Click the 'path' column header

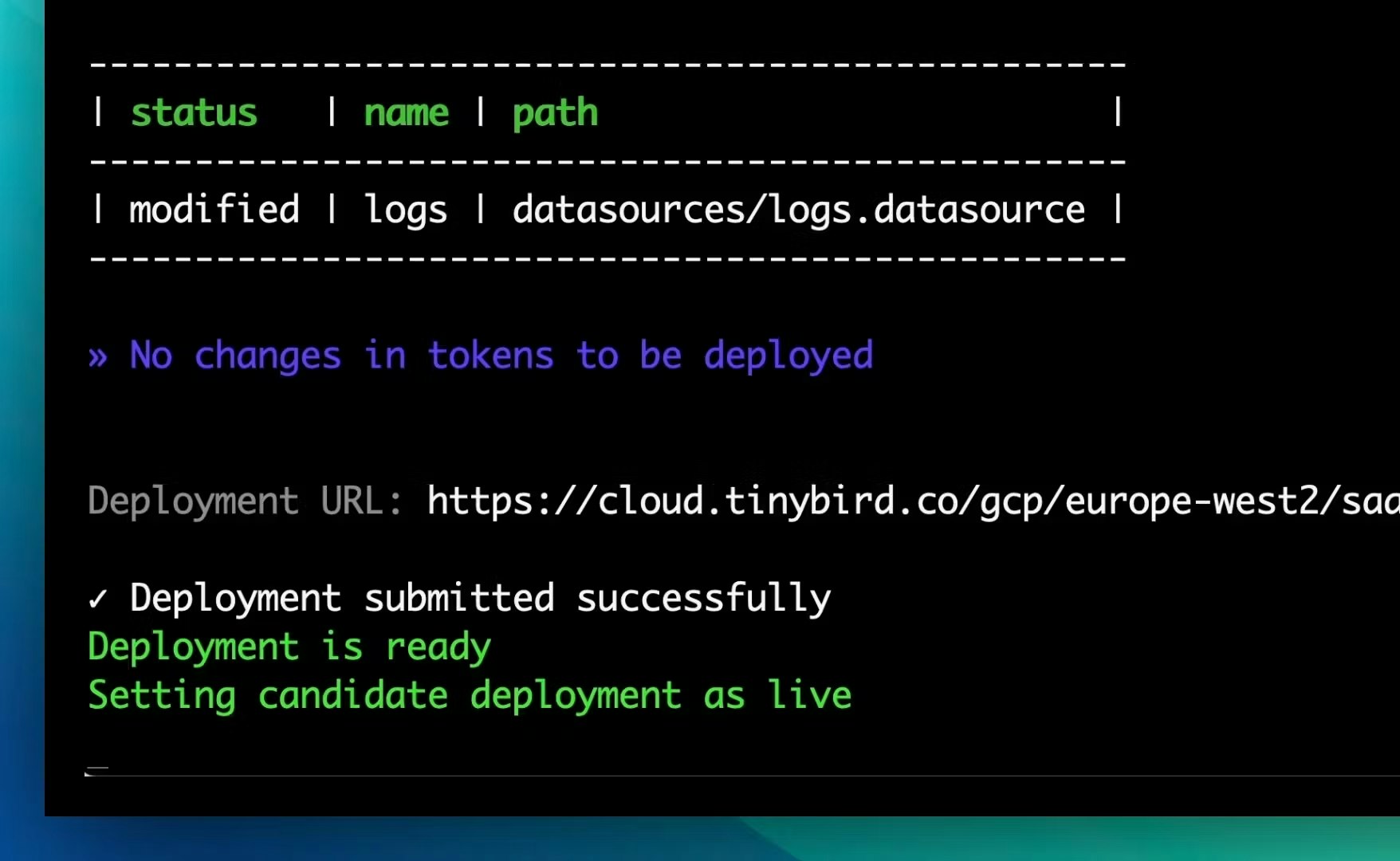555,114
